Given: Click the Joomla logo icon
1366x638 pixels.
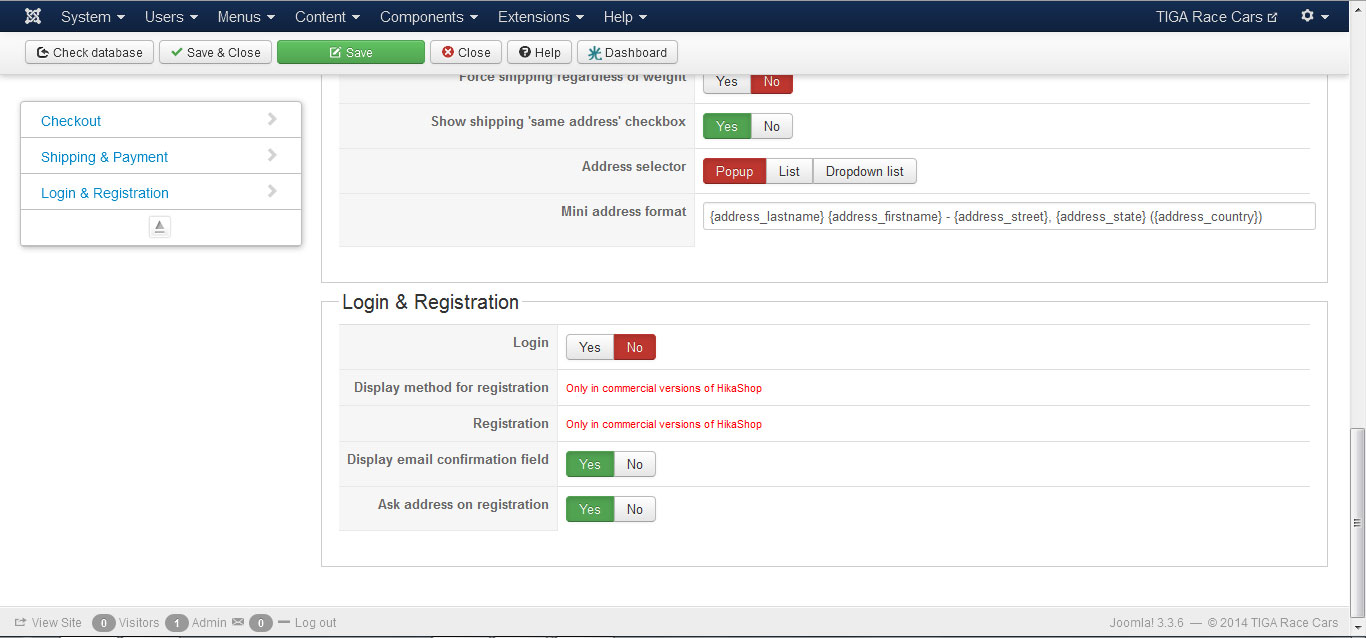Looking at the screenshot, I should pyautogui.click(x=33, y=16).
